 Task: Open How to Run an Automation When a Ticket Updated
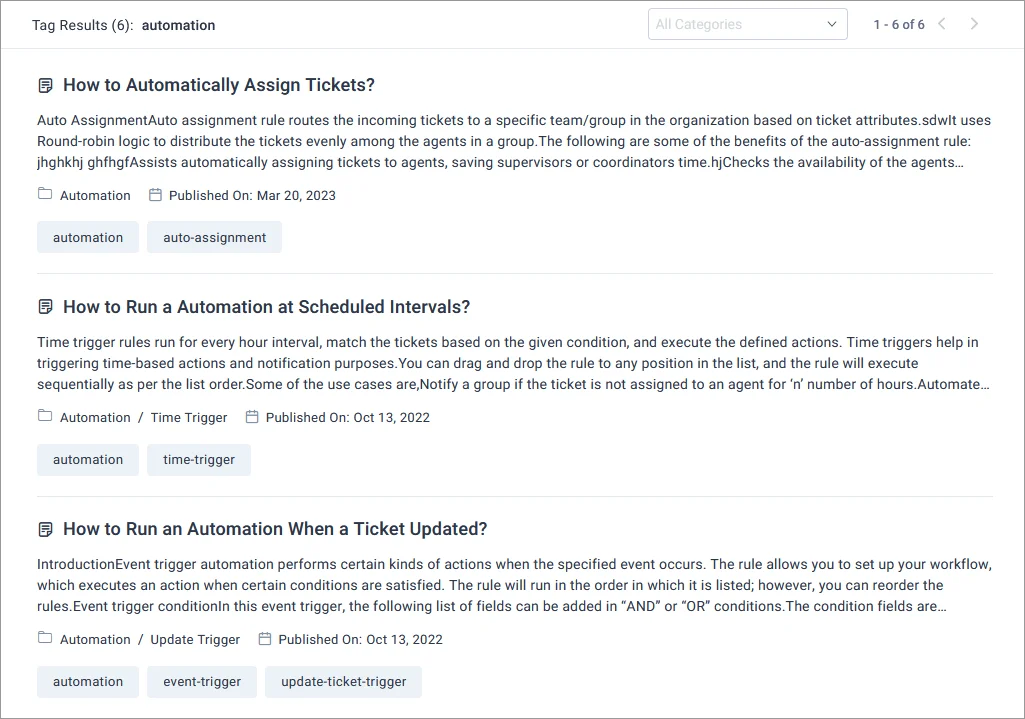(275, 529)
